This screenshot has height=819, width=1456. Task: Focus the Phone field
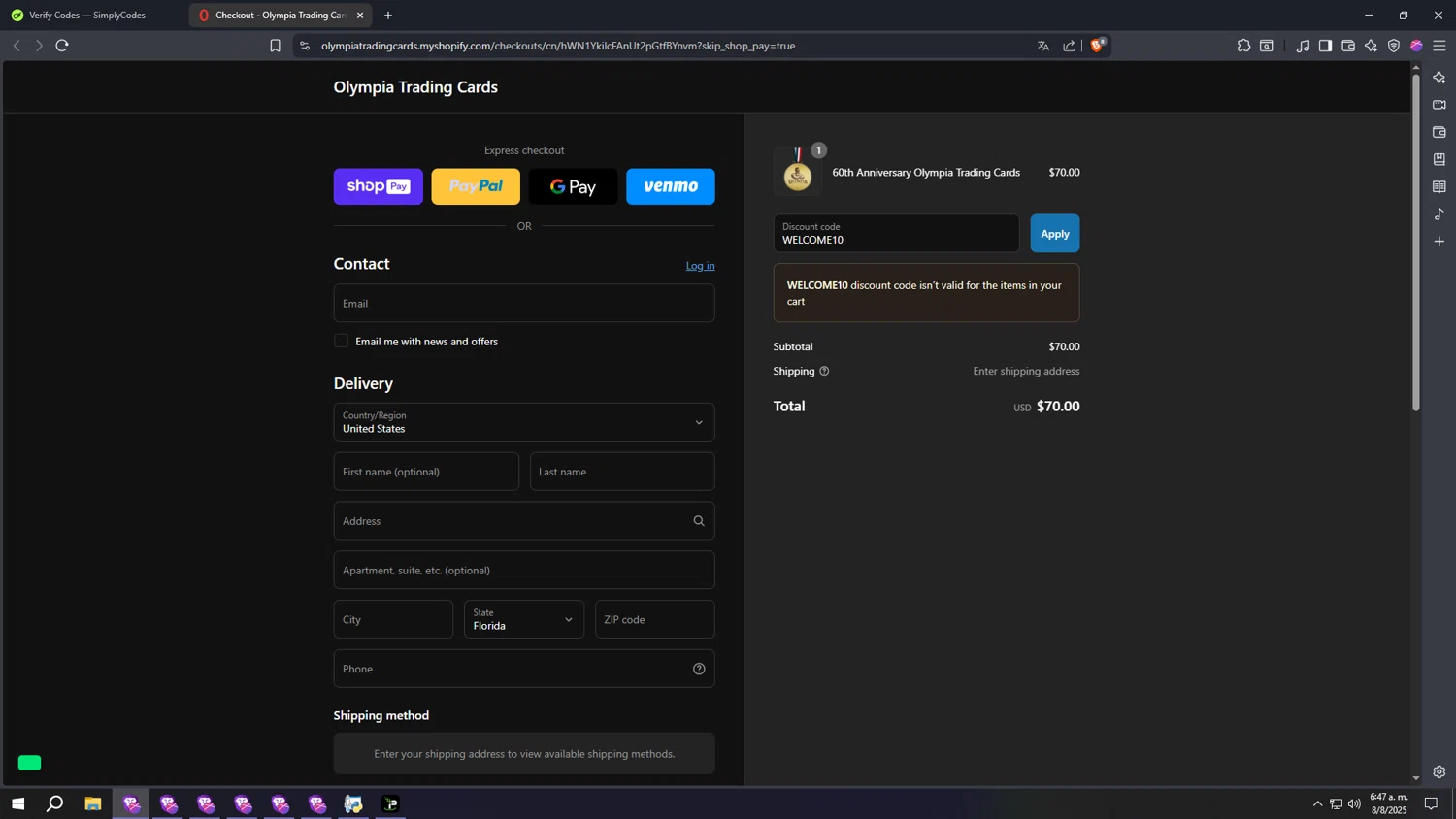[524, 669]
